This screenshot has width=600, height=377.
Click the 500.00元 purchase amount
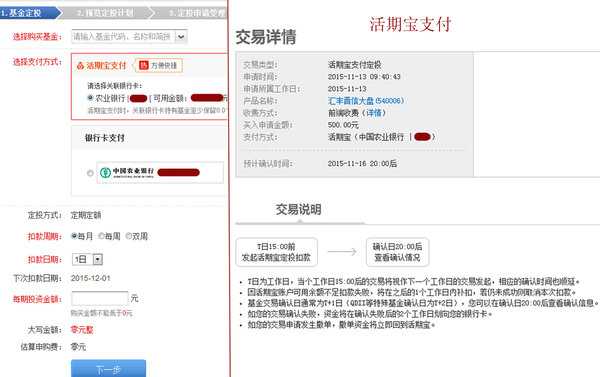[x=343, y=125]
